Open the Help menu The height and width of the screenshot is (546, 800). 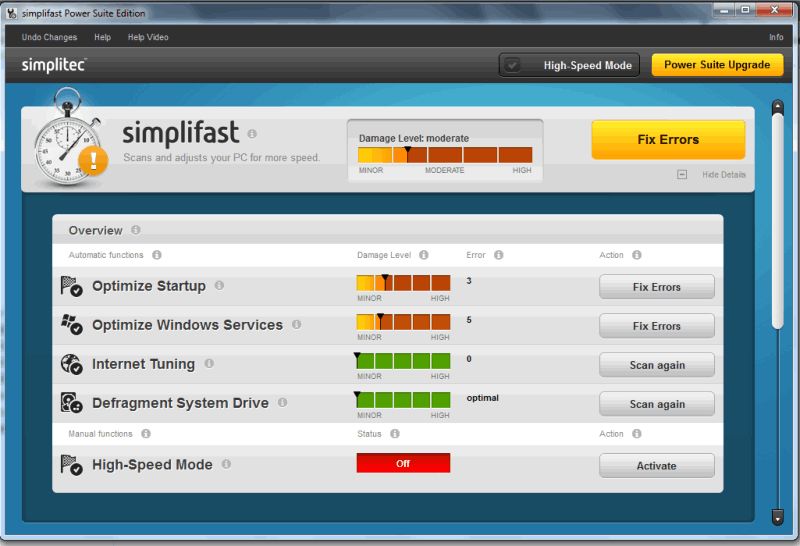coord(103,37)
